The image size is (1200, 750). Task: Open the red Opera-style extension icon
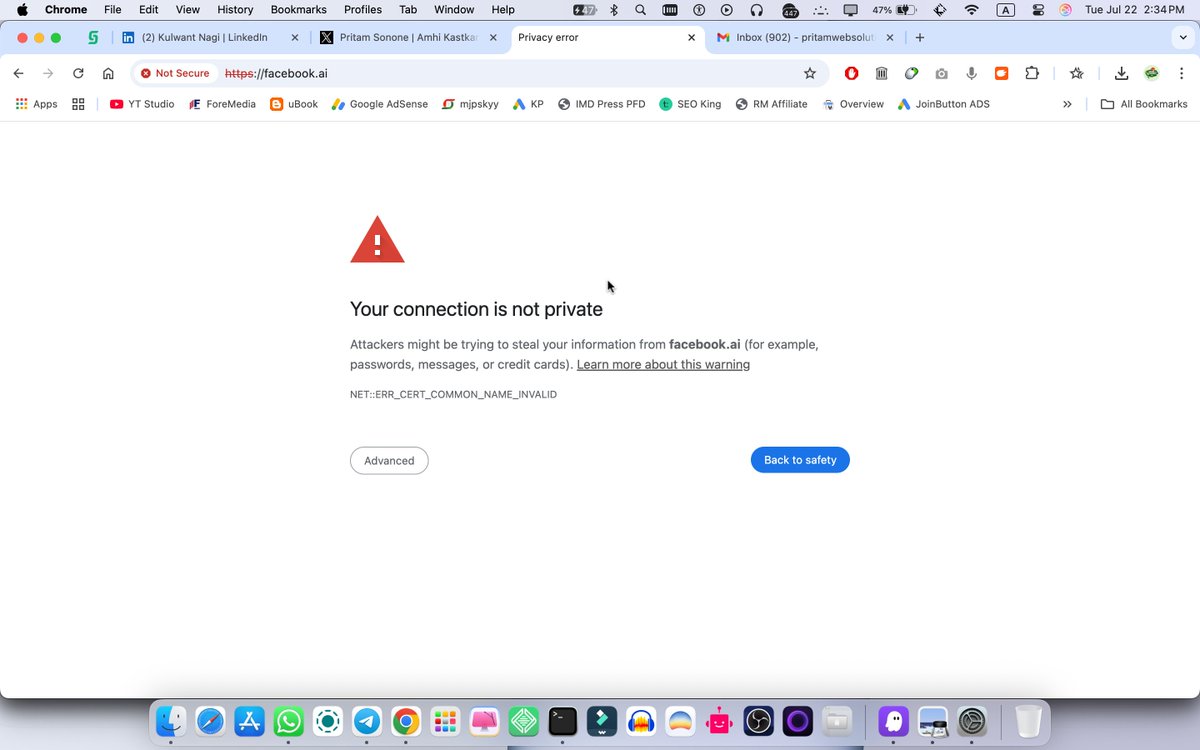(851, 73)
